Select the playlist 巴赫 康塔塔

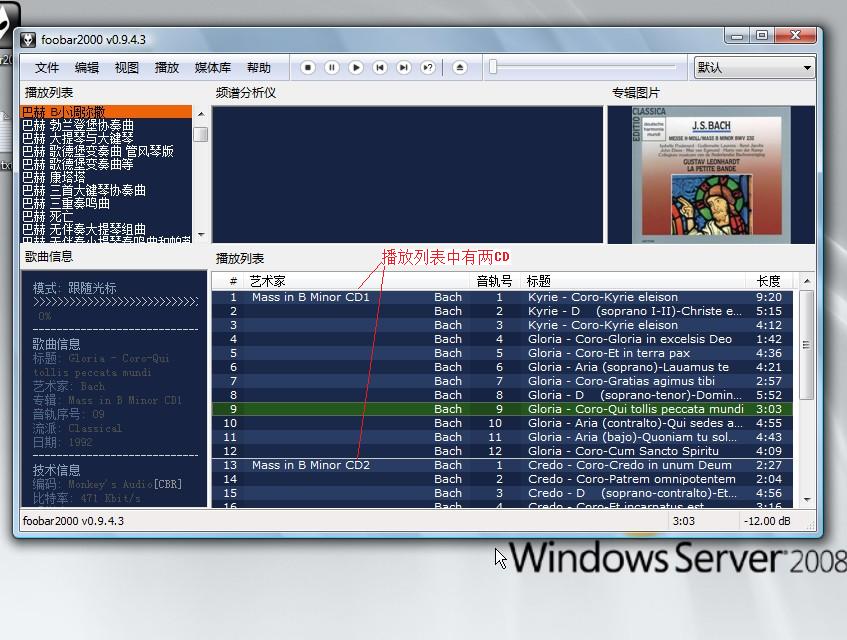[x=106, y=177]
